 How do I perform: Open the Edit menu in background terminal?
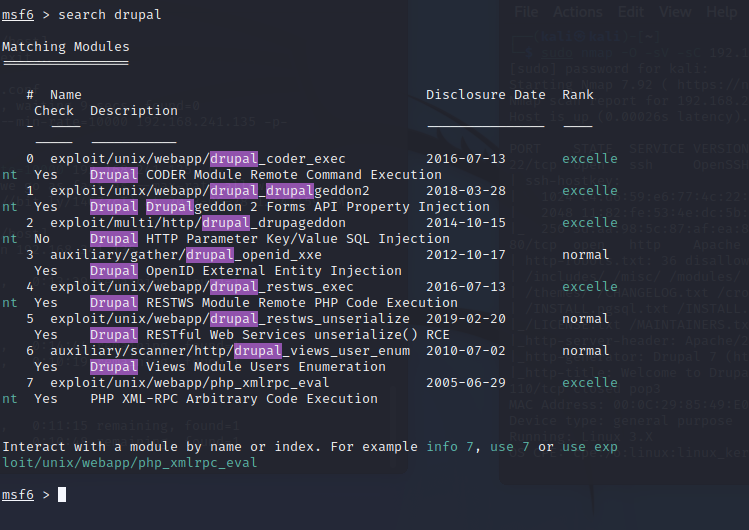[x=631, y=11]
